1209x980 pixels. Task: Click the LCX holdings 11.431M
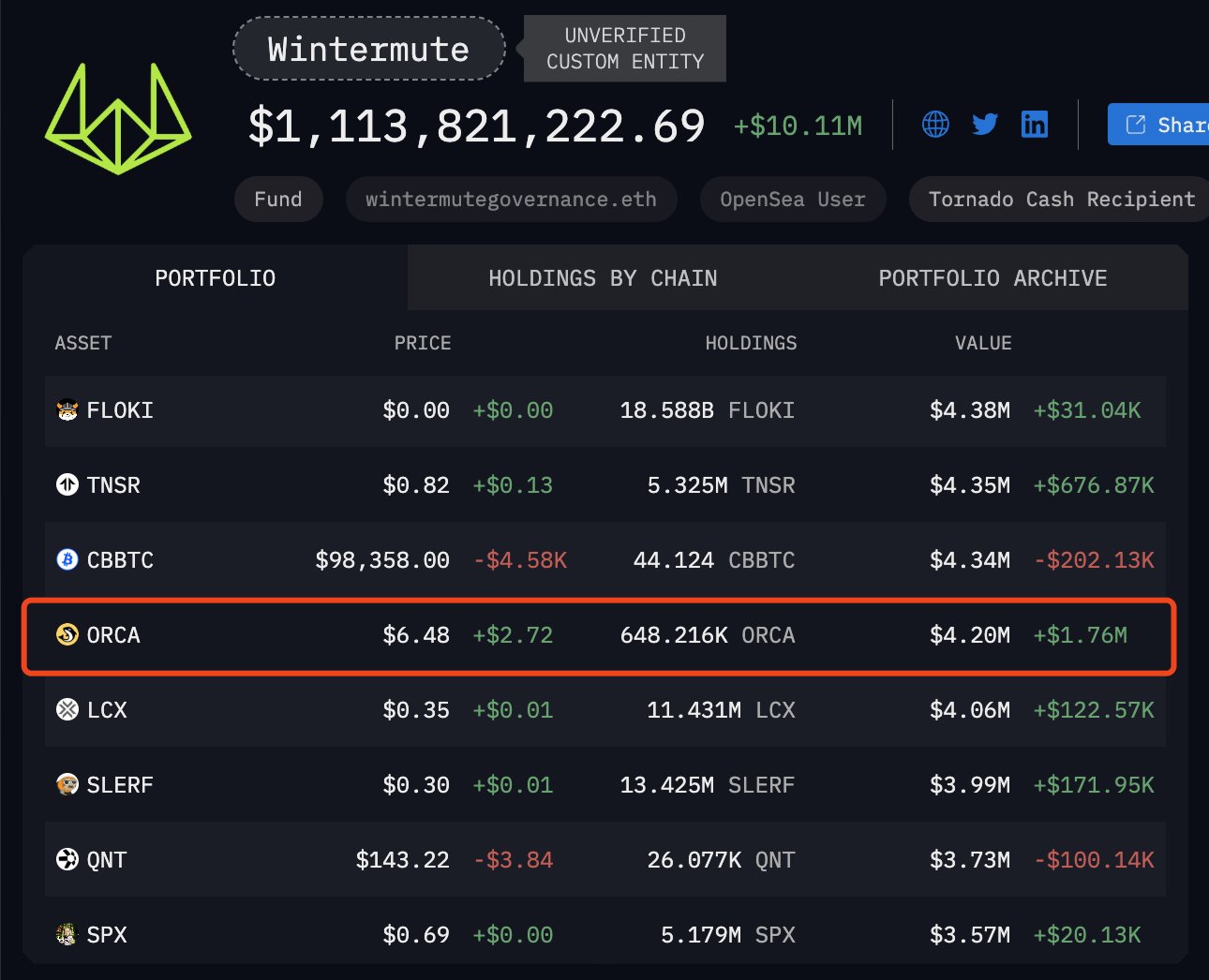694,710
